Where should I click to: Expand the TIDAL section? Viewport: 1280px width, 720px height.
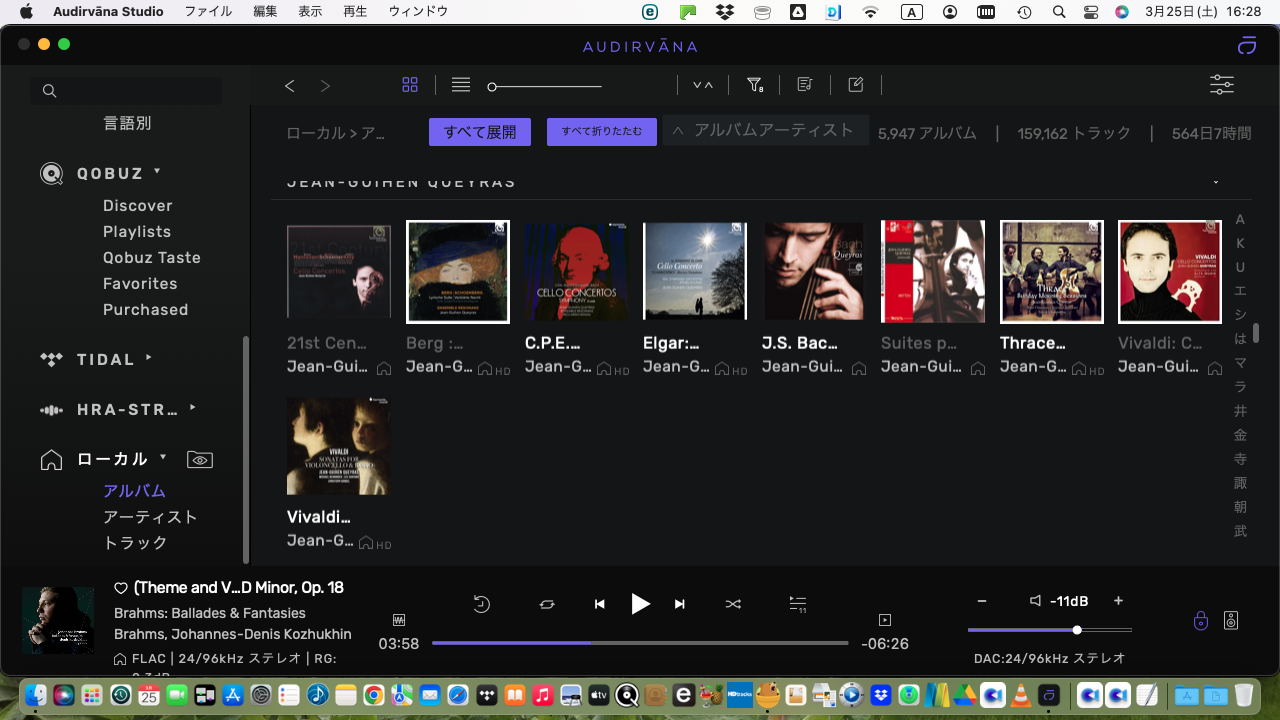click(x=149, y=357)
